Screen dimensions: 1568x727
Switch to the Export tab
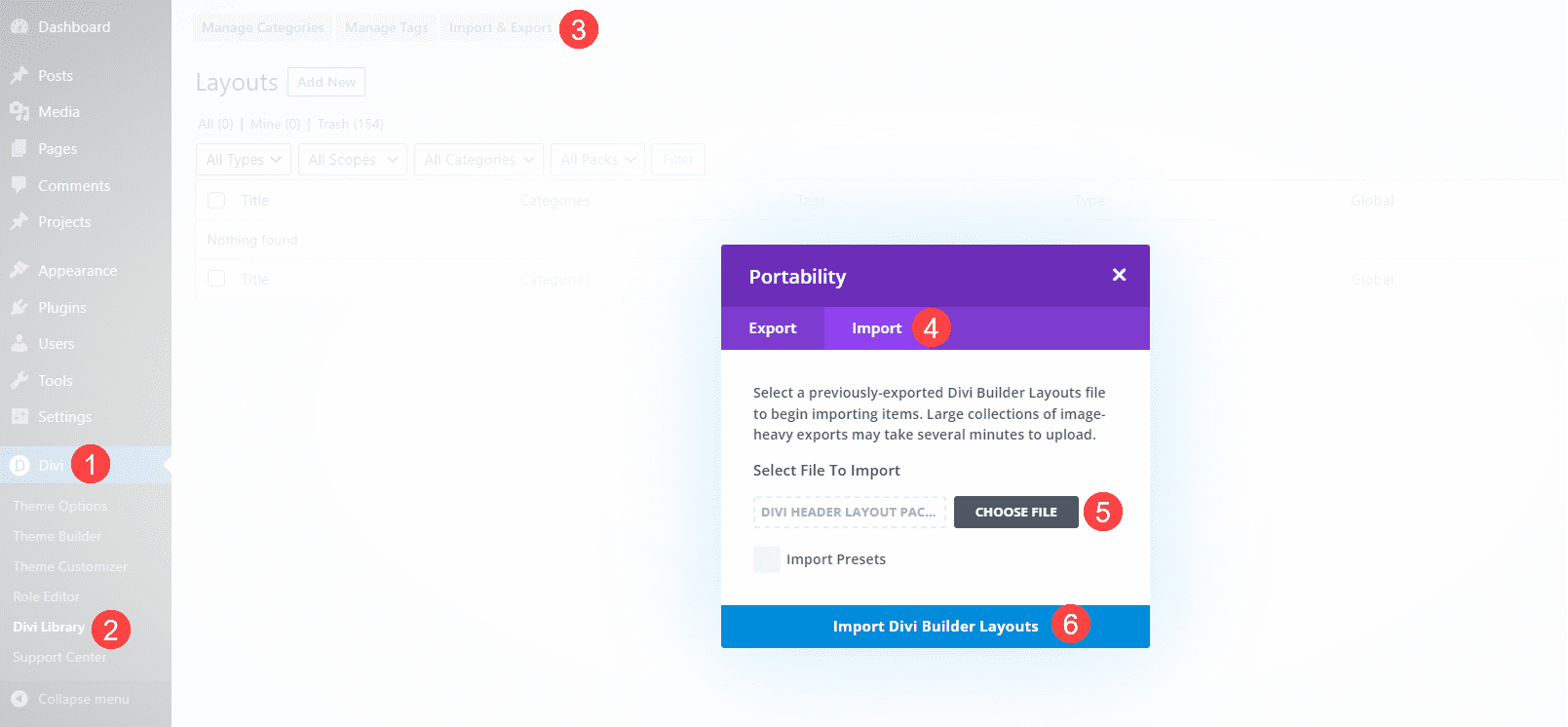tap(773, 327)
